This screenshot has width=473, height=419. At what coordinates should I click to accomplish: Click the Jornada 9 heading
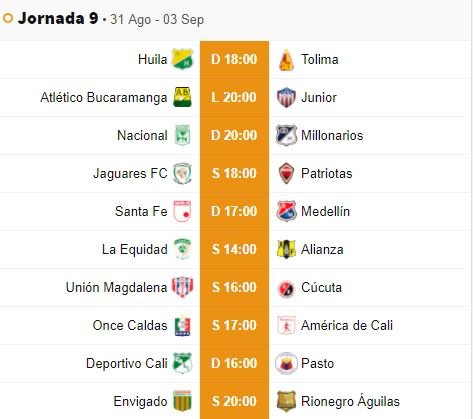(58, 18)
